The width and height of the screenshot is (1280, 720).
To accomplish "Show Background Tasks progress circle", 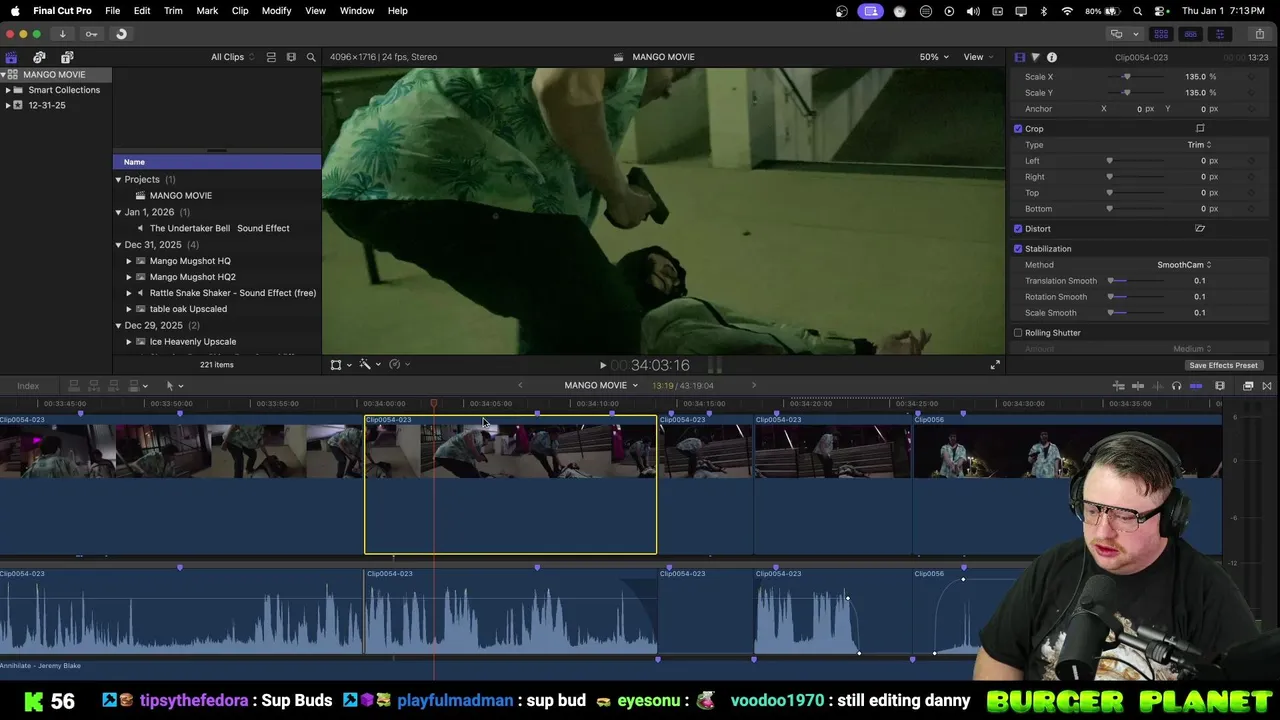I will 121,34.
